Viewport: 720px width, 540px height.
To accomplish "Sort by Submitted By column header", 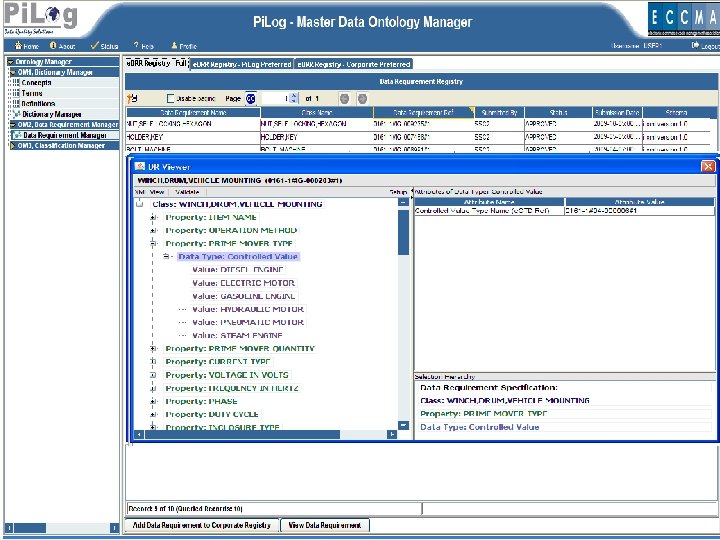I will (499, 112).
